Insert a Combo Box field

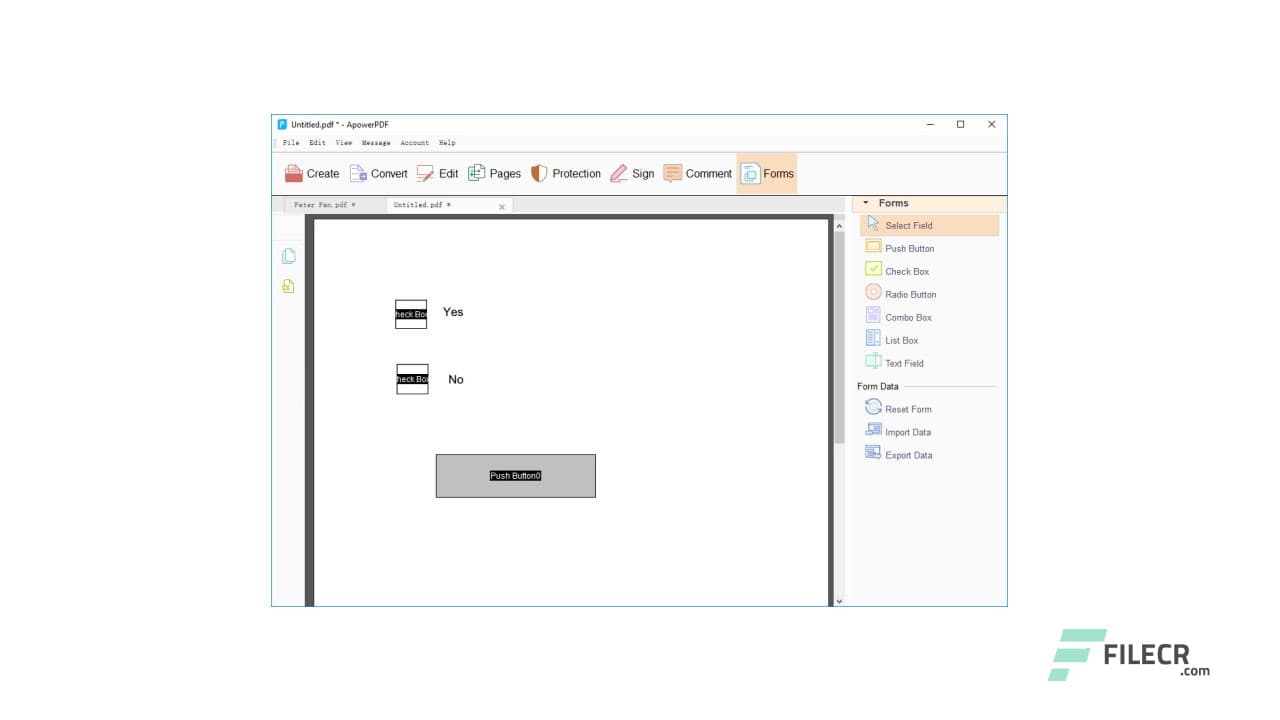pos(905,316)
